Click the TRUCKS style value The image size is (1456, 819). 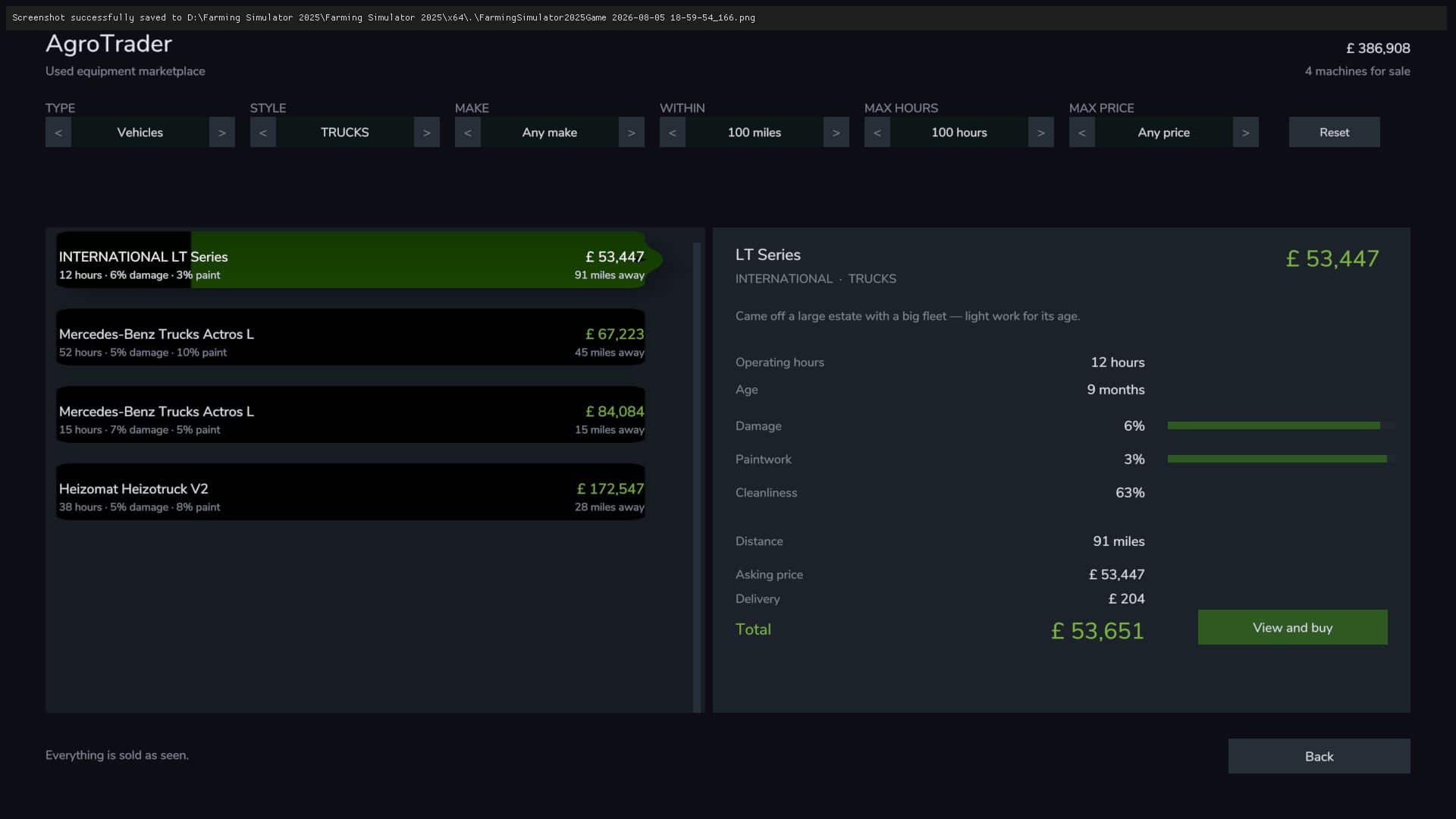tap(345, 132)
